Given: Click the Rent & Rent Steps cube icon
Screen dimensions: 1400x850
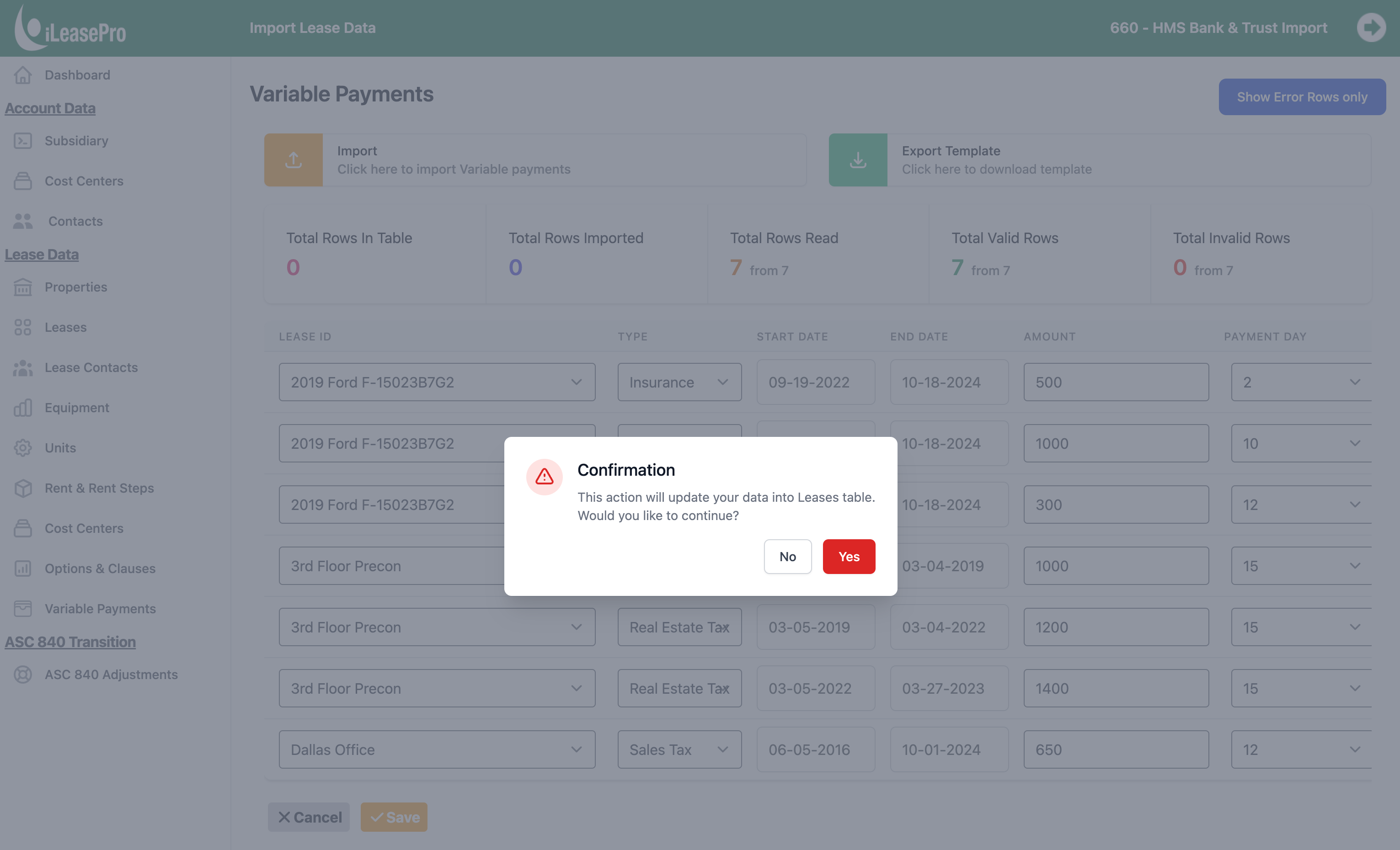Looking at the screenshot, I should [x=23, y=489].
